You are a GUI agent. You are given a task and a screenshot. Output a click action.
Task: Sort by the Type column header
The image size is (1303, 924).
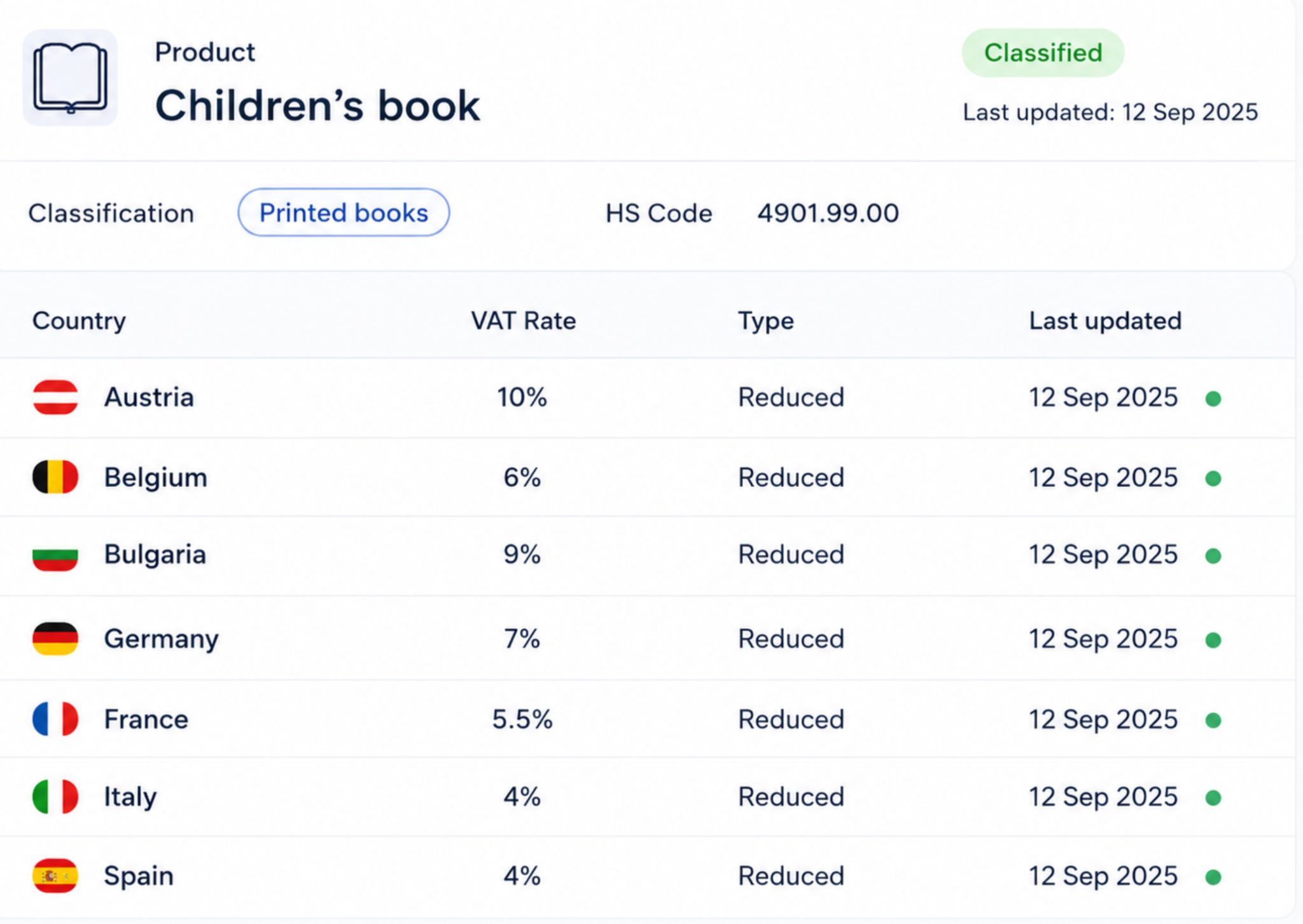pyautogui.click(x=765, y=321)
